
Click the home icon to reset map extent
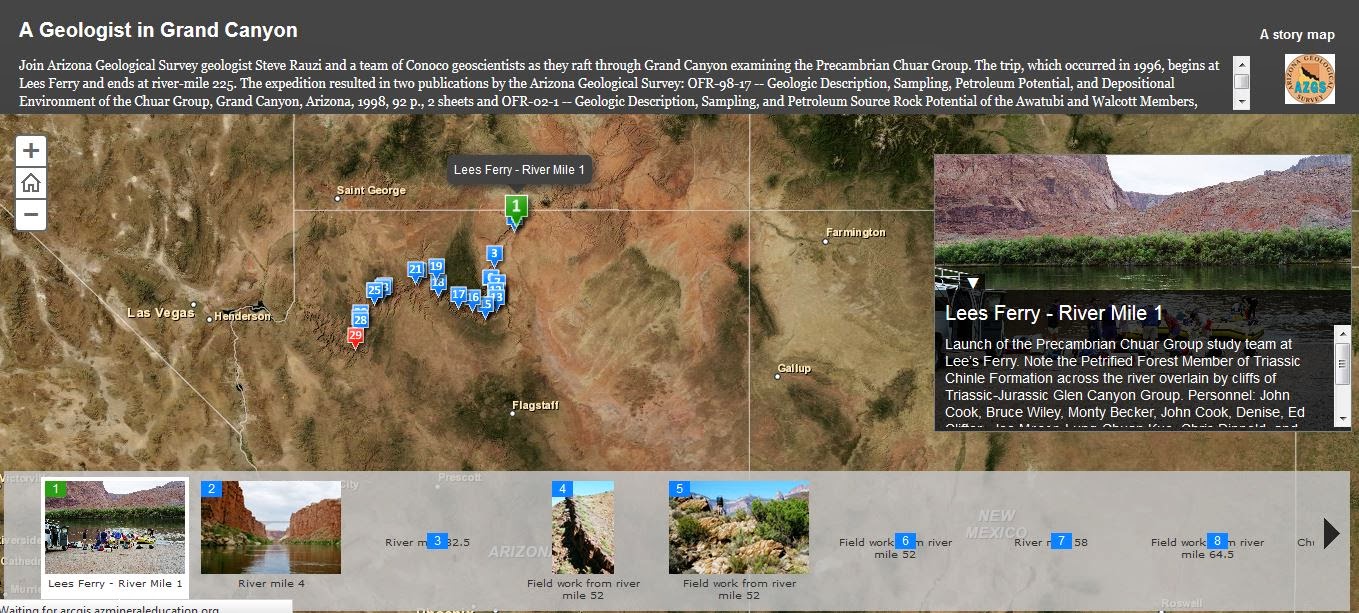(x=31, y=183)
